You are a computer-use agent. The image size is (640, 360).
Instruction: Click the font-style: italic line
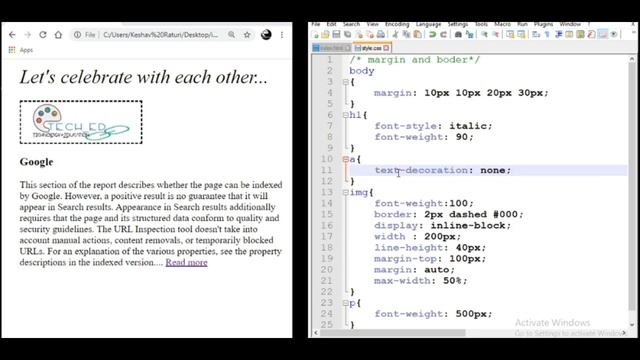pos(433,126)
